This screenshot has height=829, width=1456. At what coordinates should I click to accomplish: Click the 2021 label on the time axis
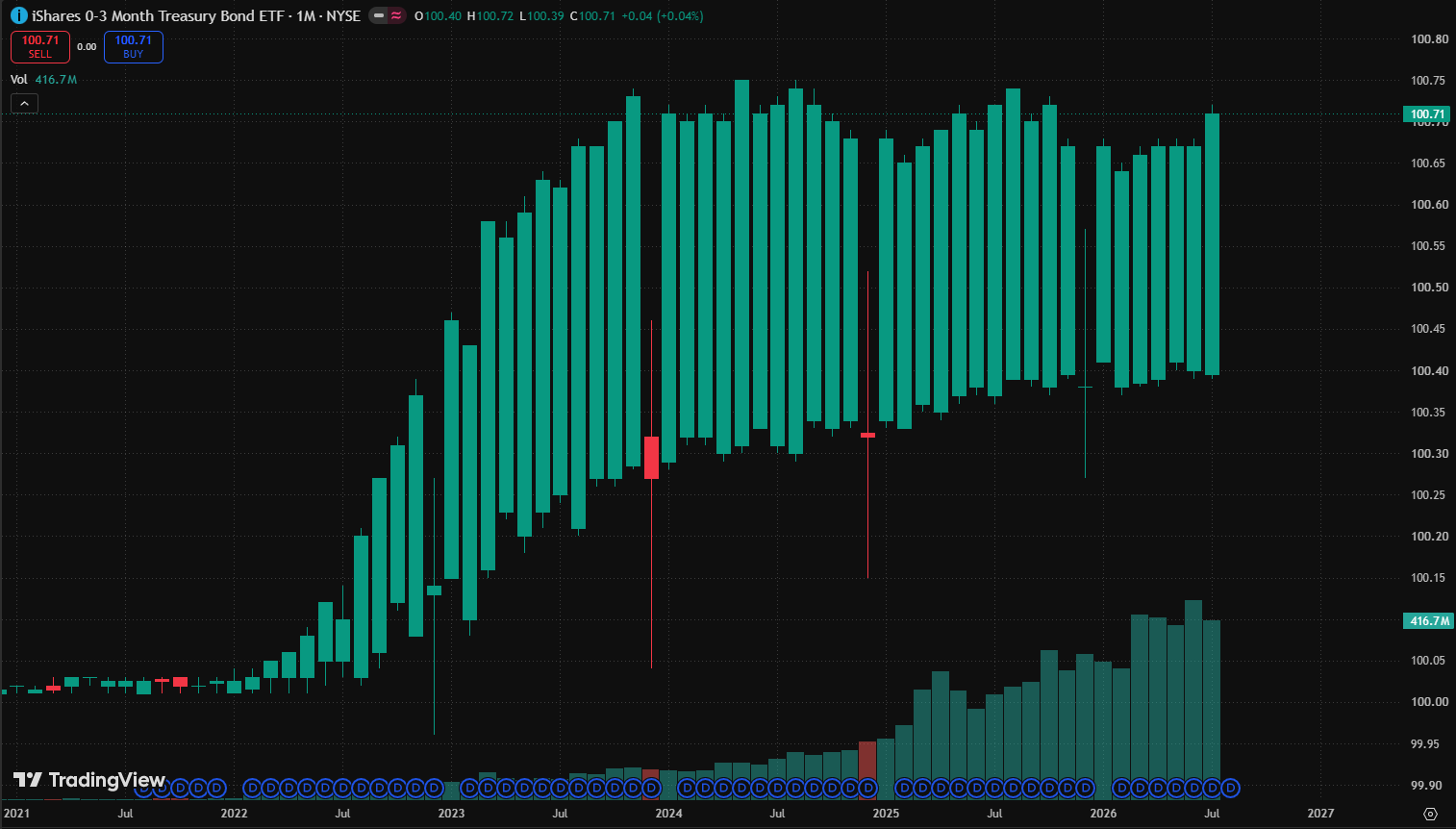click(16, 814)
